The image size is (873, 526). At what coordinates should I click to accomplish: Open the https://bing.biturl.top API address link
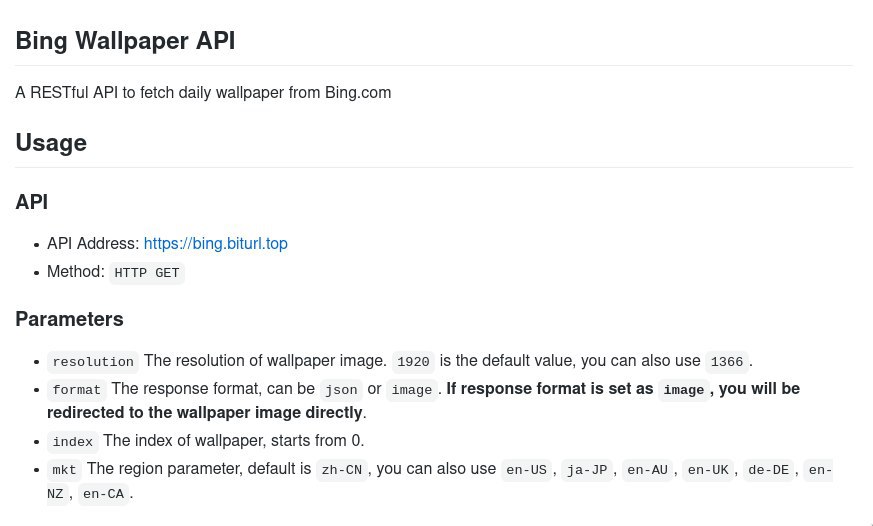coord(215,244)
